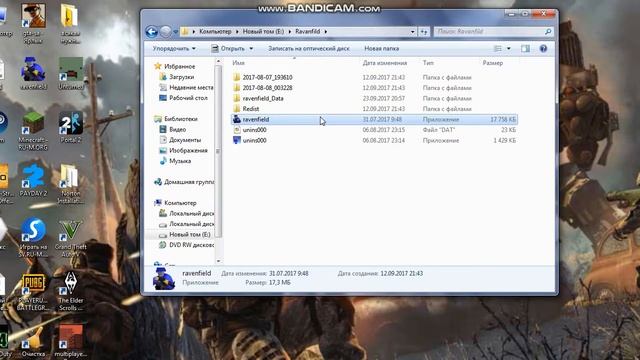Image resolution: width=640 pixels, height=360 pixels.
Task: Click the Открыть toolbar button
Action: [228, 48]
